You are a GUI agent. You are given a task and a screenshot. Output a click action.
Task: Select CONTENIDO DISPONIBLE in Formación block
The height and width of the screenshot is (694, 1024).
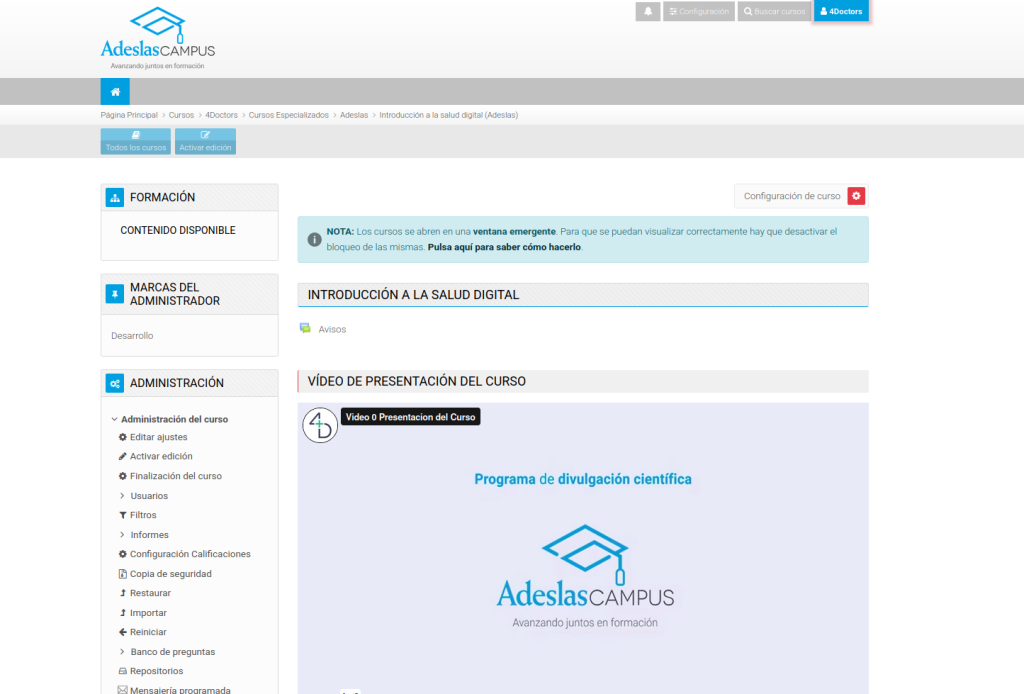(178, 230)
